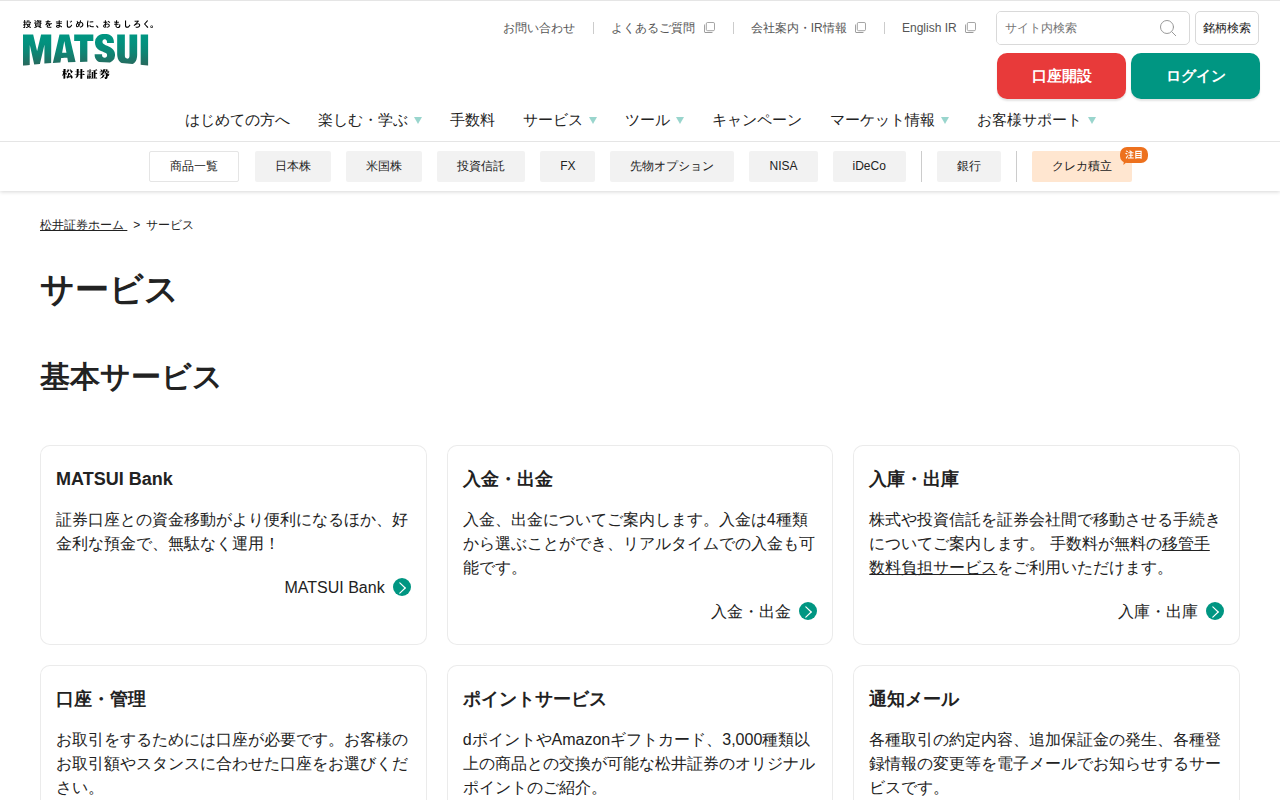Select the 米国株 tab
This screenshot has width=1280, height=800.
384,166
